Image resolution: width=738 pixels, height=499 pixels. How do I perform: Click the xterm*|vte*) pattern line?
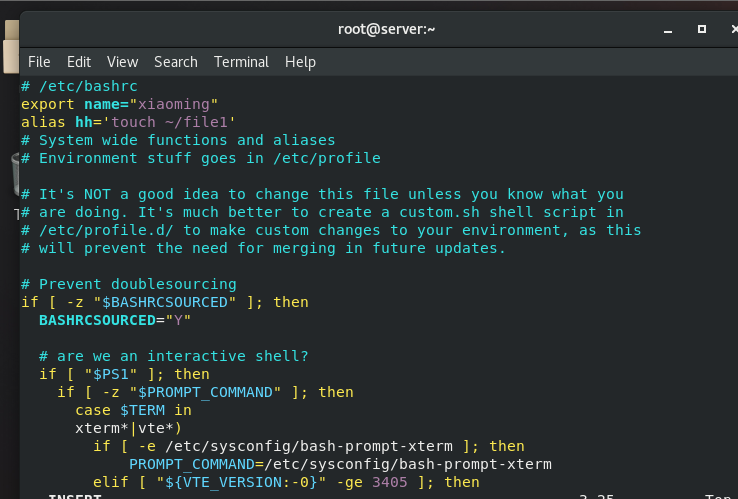click(x=128, y=428)
